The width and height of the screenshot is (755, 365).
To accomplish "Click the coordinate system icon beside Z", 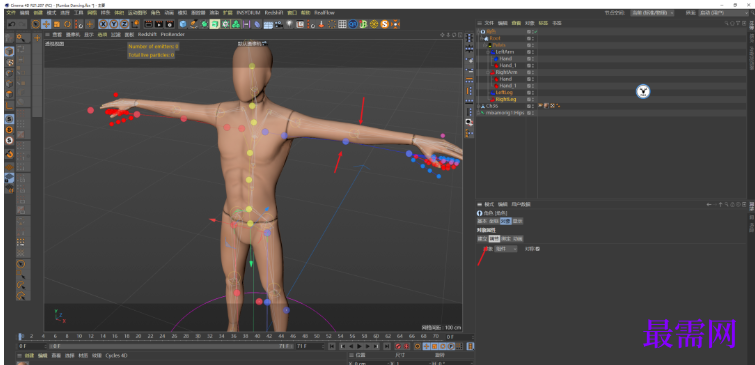I will (x=136, y=24).
